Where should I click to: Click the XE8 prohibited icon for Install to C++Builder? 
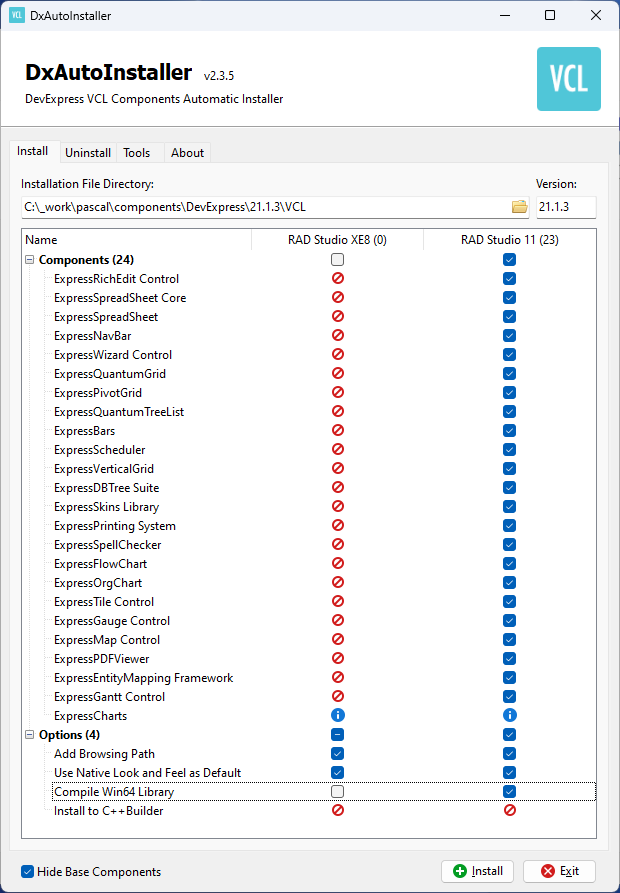(x=338, y=810)
